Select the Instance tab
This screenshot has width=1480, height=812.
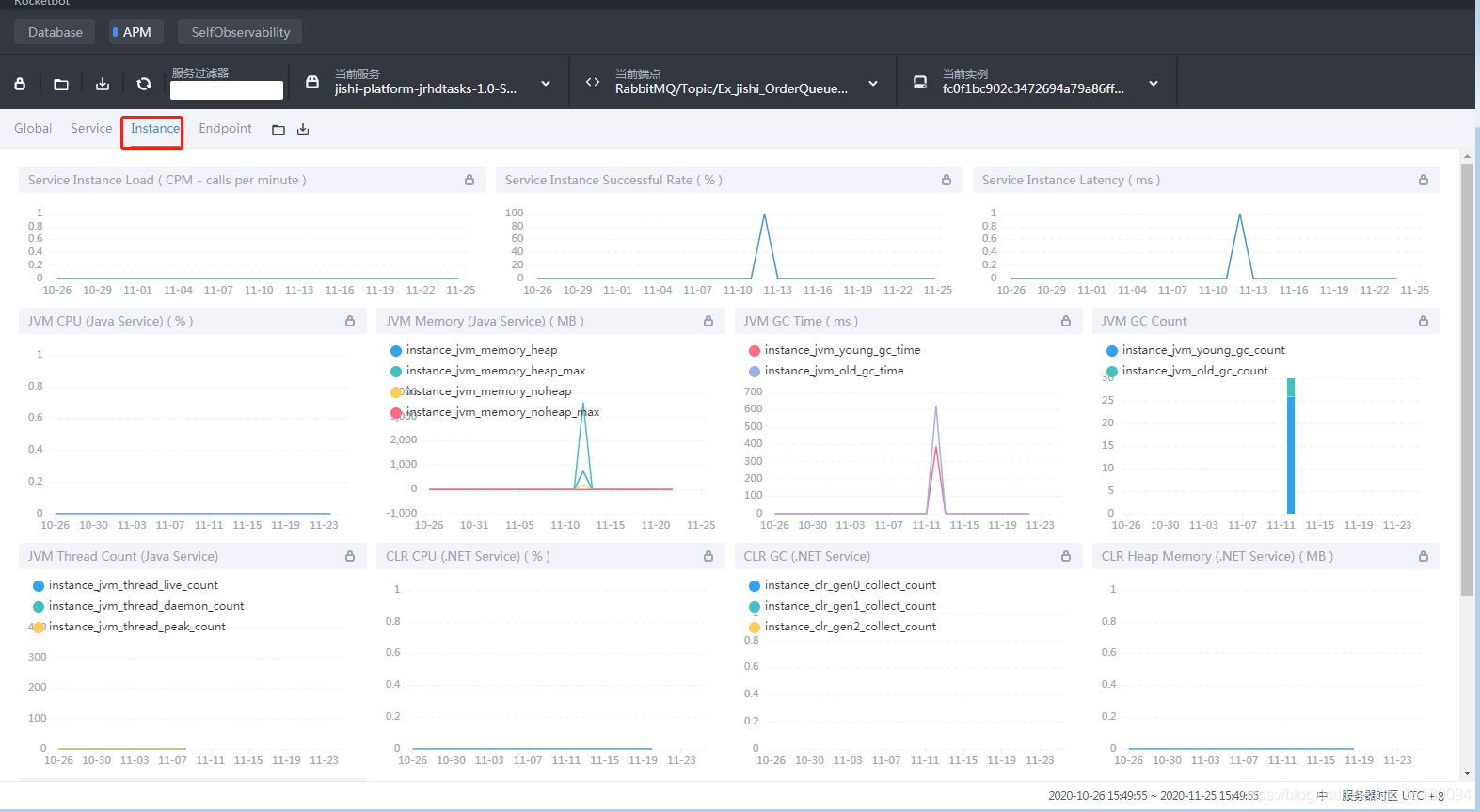[154, 128]
